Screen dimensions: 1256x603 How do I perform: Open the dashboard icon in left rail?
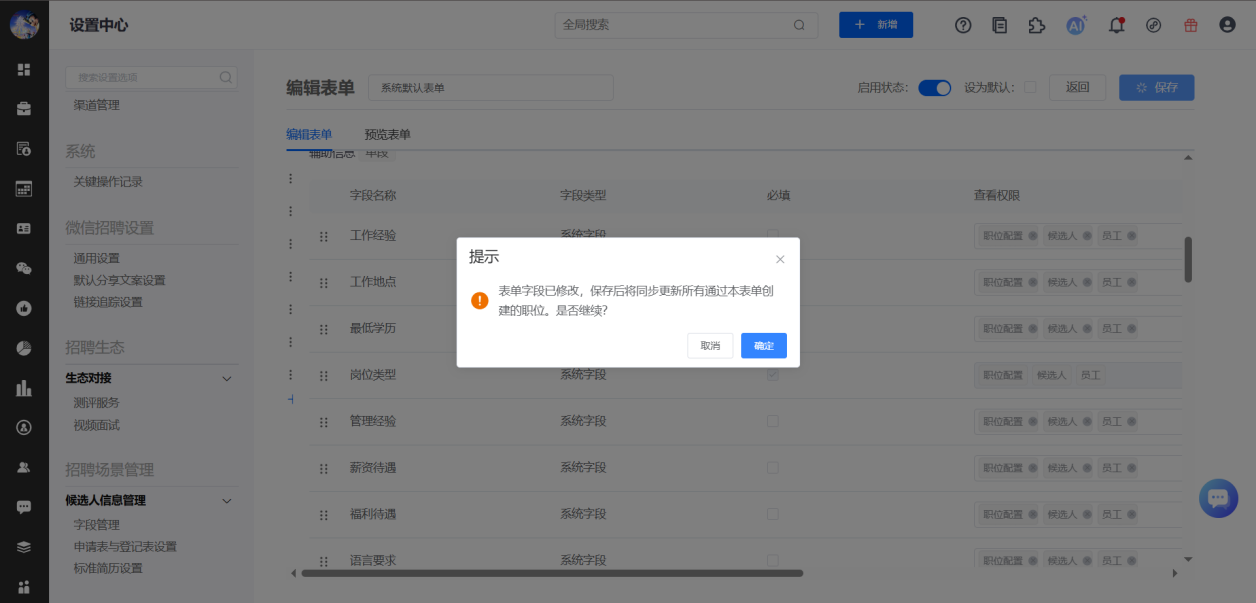pyautogui.click(x=24, y=69)
